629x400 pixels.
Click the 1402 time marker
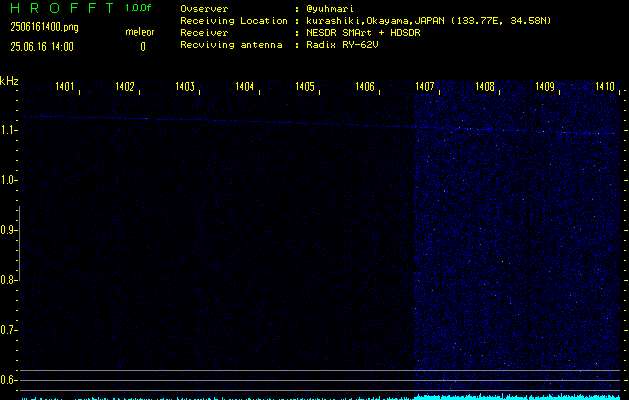125,86
